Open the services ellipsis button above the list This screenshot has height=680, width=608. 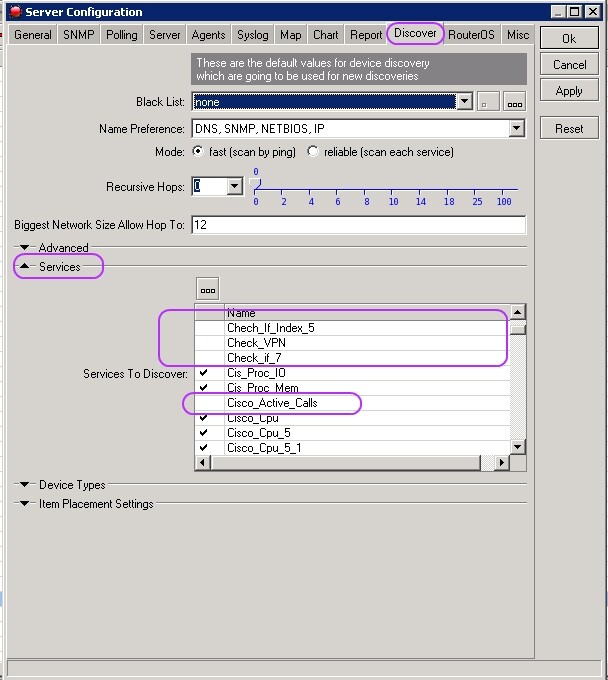[208, 289]
